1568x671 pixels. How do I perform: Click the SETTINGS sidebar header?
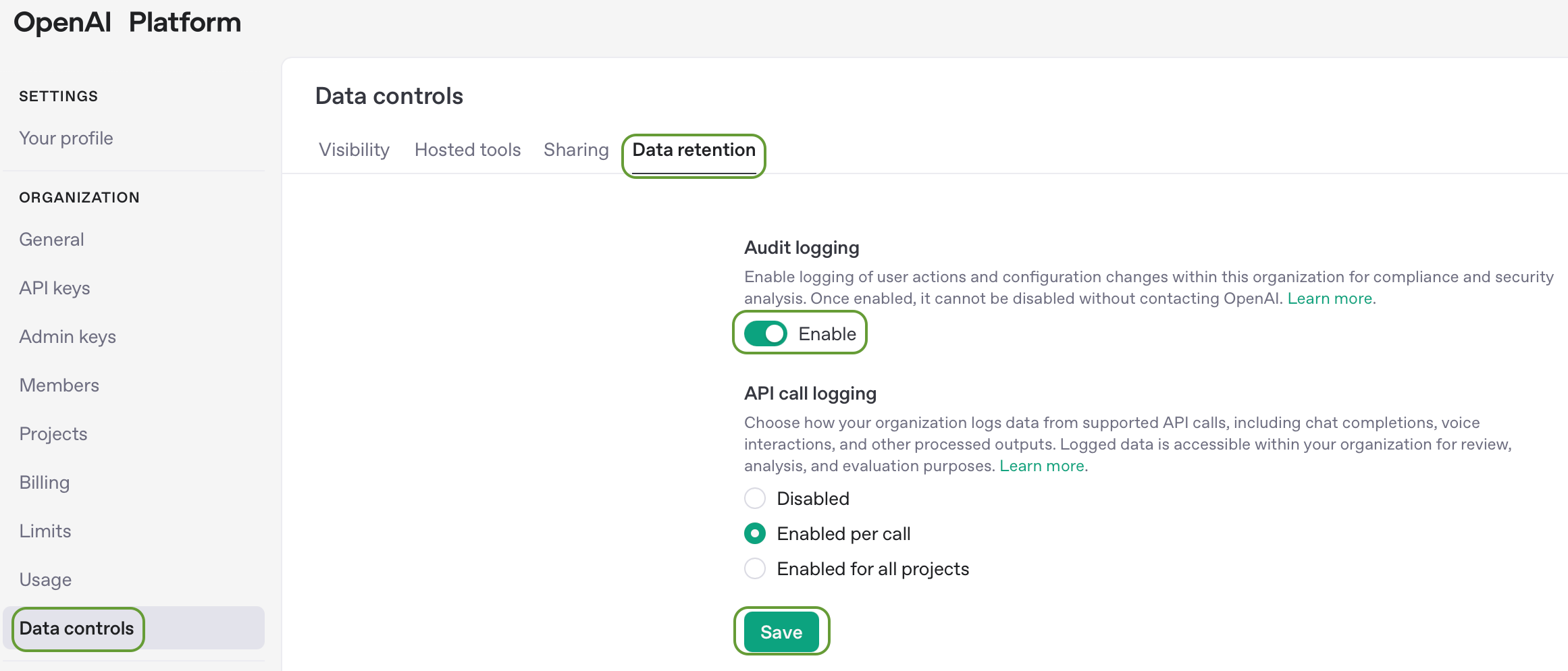pyautogui.click(x=59, y=97)
